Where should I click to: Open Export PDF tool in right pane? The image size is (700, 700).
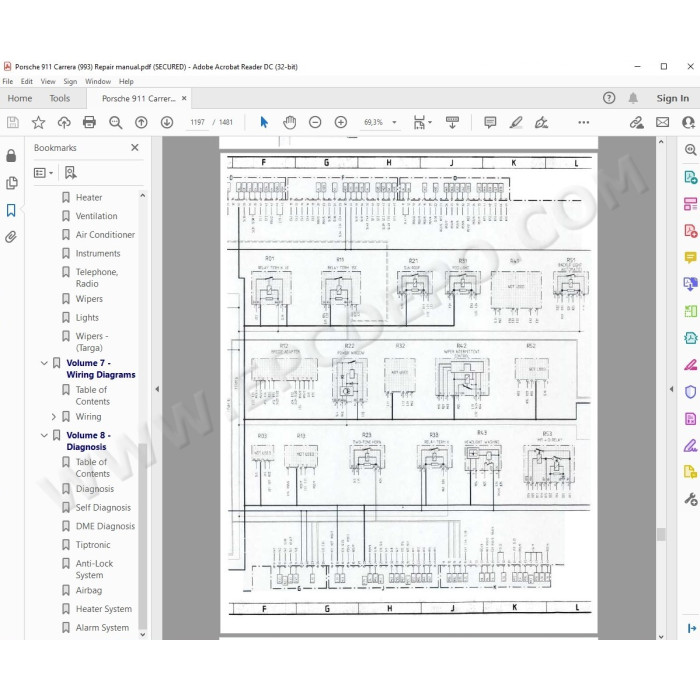[691, 177]
